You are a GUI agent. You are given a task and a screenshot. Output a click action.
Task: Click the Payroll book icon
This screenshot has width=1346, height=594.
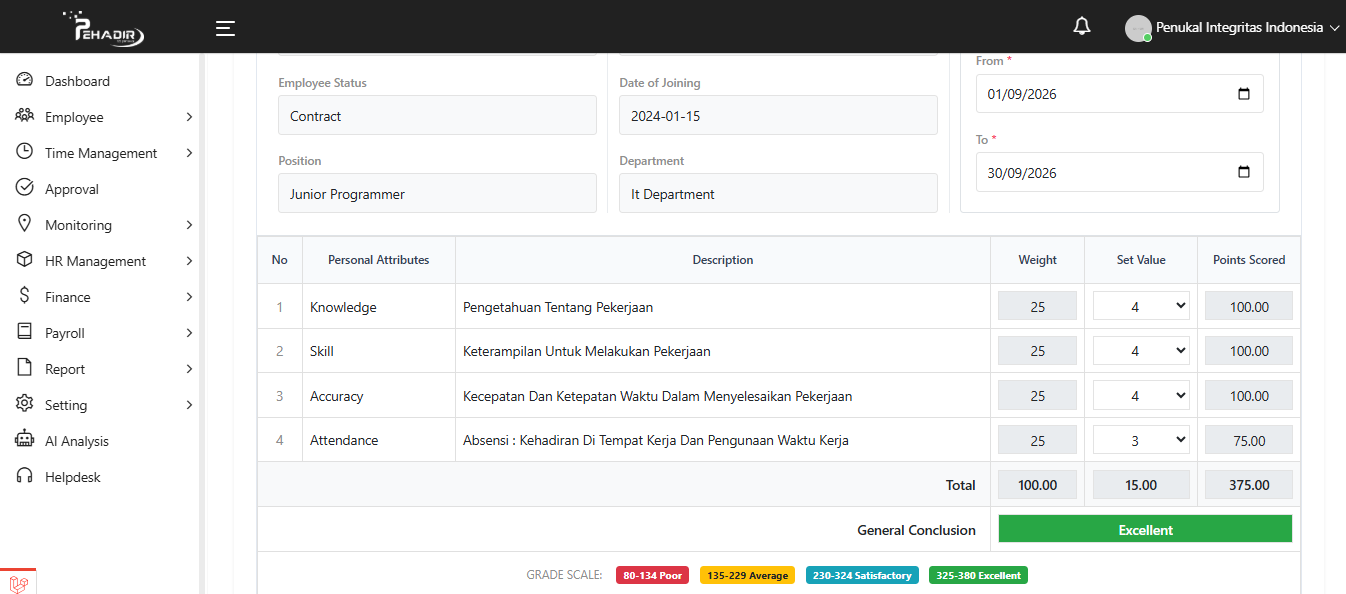(25, 332)
